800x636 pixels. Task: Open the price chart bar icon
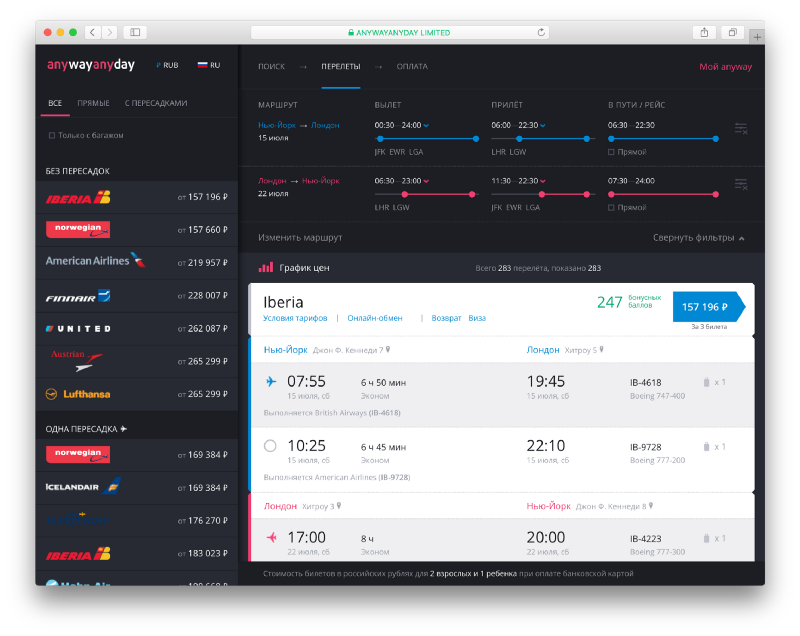click(x=266, y=267)
